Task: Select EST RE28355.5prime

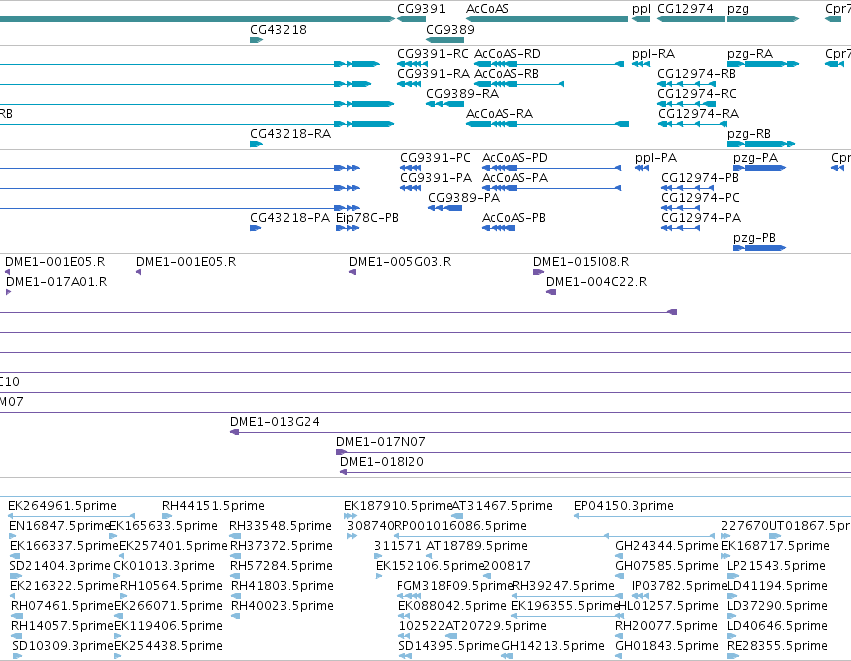Action: tap(777, 647)
